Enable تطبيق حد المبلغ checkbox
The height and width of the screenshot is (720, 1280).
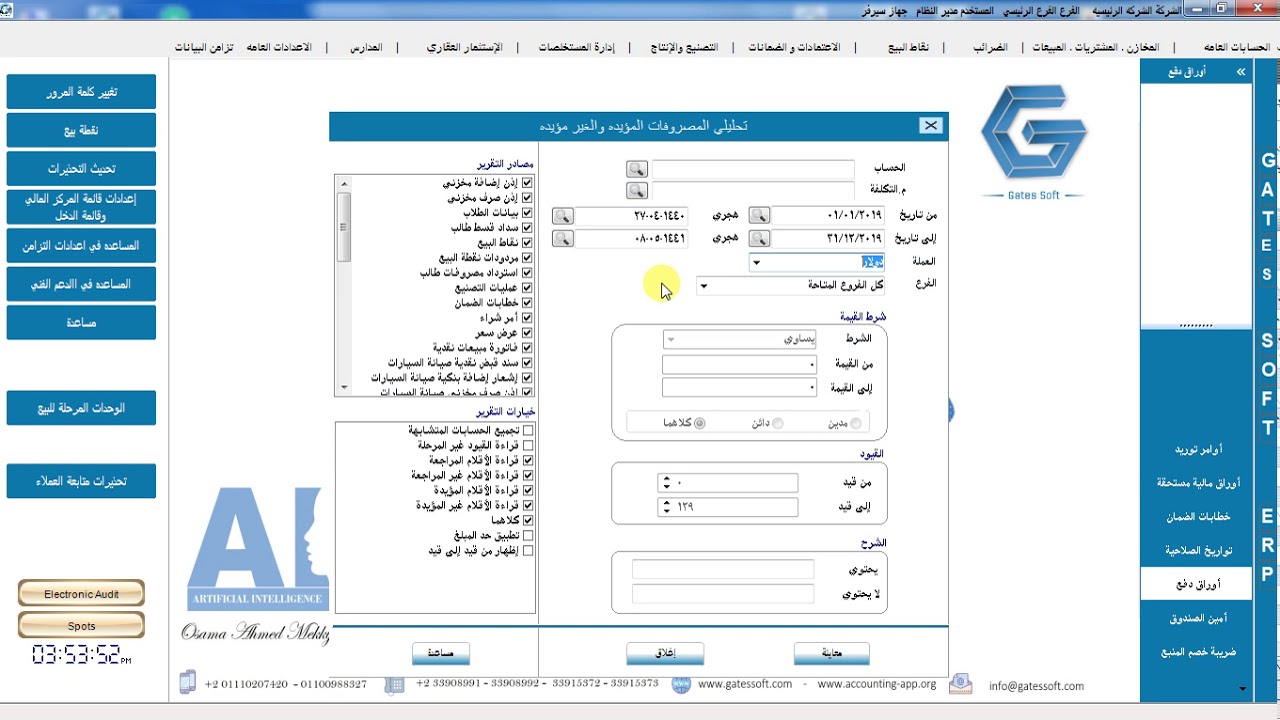[527, 536]
